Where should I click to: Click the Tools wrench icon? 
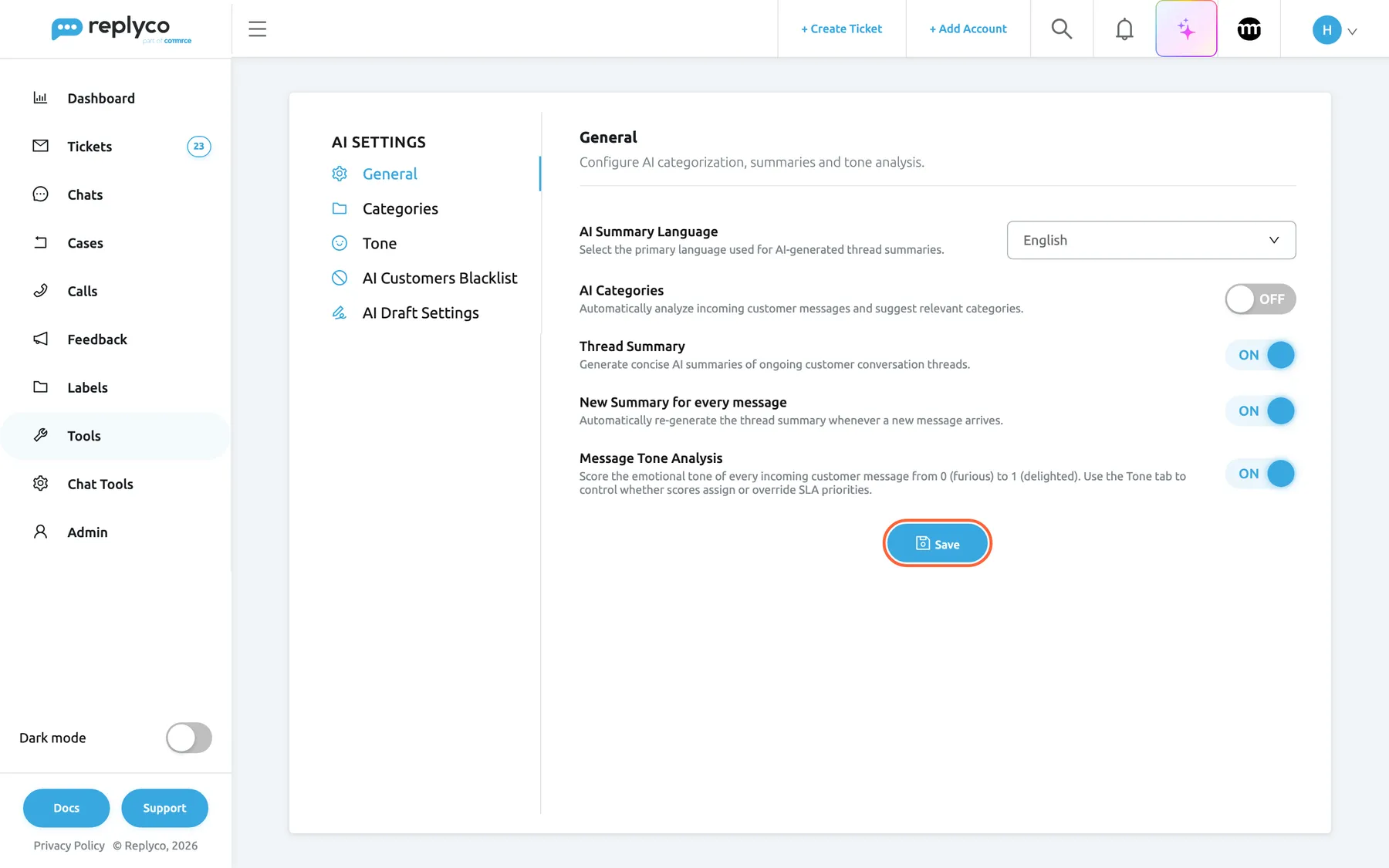tap(40, 435)
